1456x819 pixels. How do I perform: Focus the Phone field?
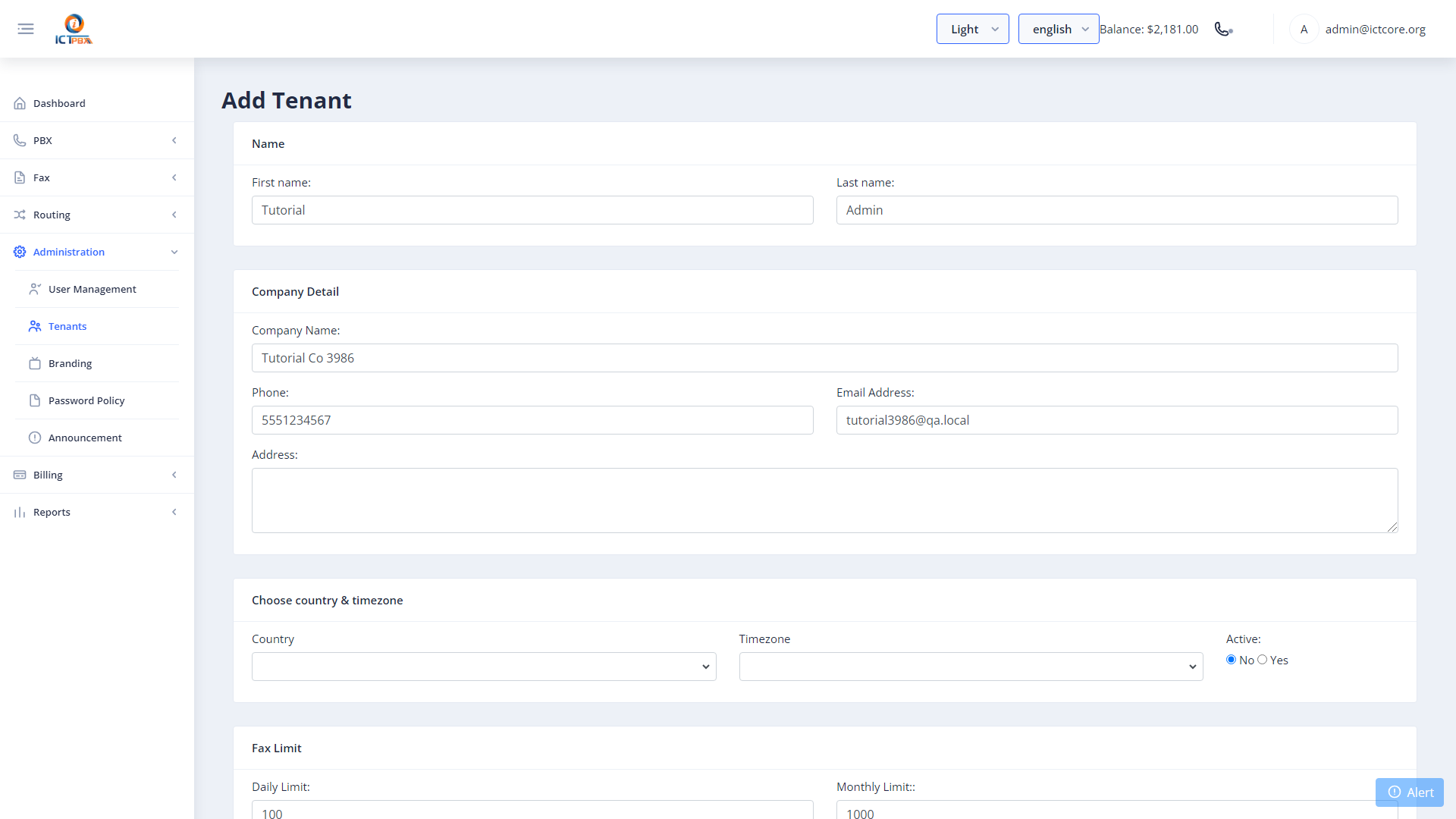coord(532,420)
